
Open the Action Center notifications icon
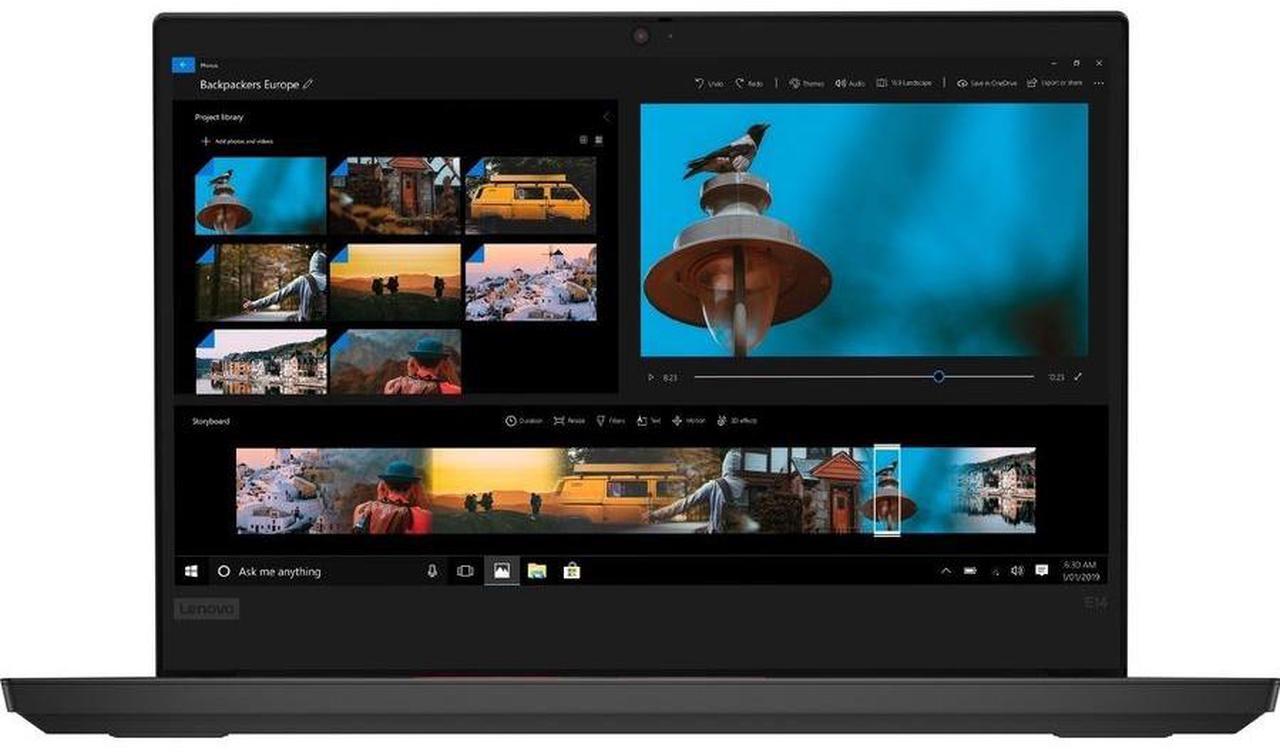(x=1042, y=571)
